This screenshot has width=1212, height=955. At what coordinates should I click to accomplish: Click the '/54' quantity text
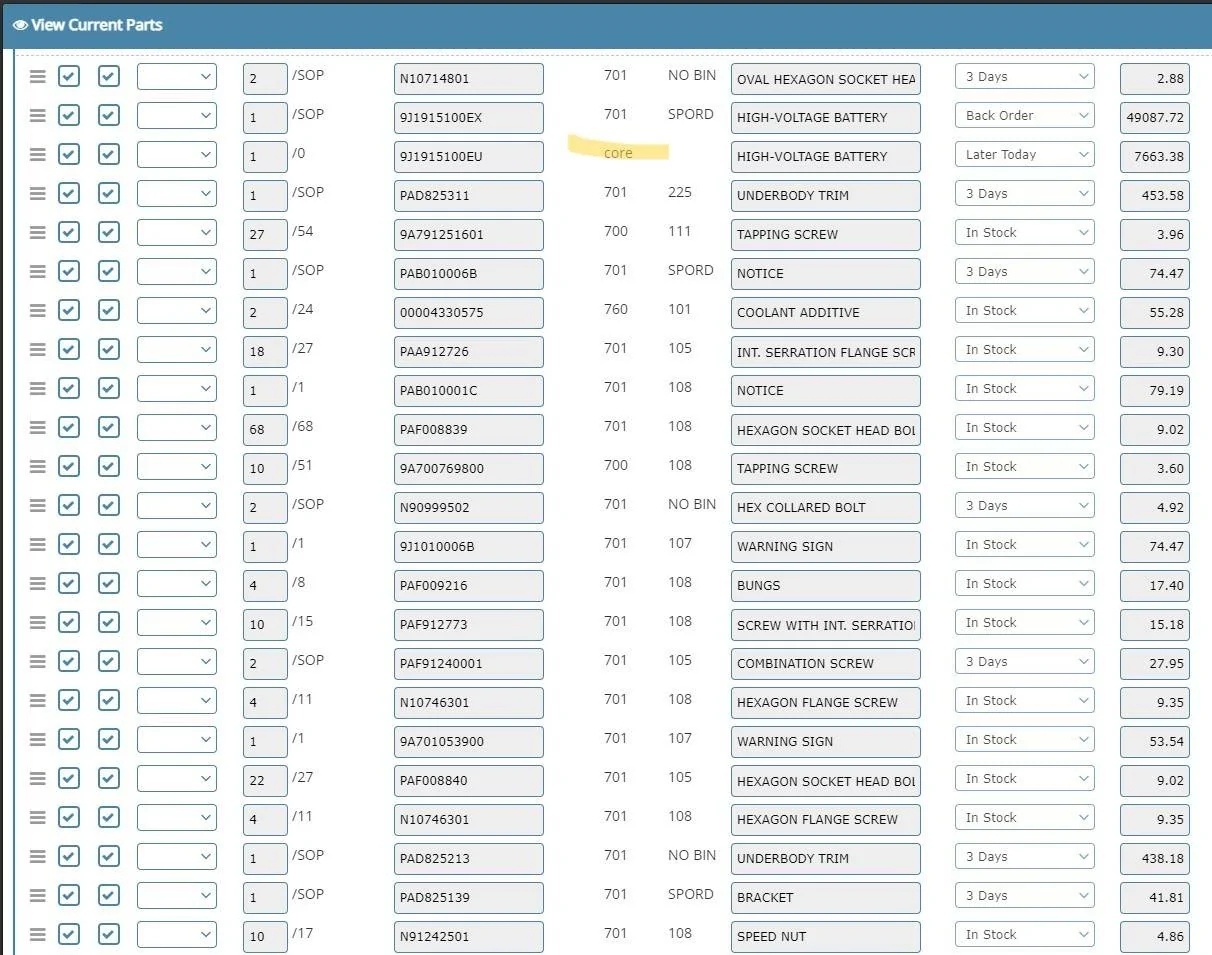[x=304, y=231]
